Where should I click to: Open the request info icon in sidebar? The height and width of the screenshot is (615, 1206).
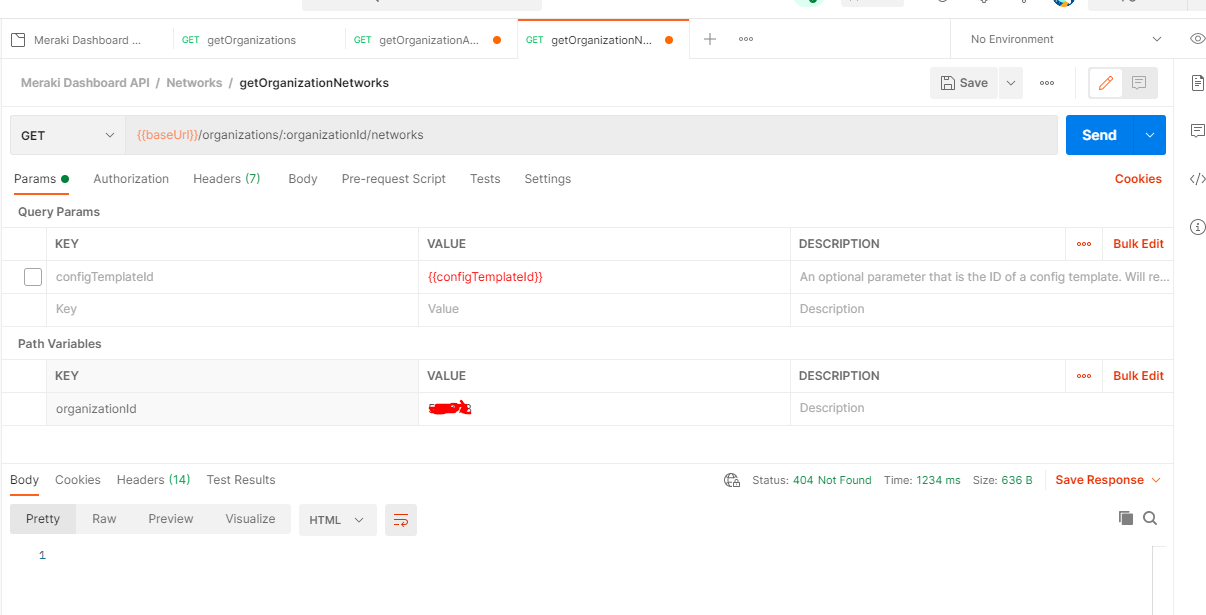[1197, 227]
